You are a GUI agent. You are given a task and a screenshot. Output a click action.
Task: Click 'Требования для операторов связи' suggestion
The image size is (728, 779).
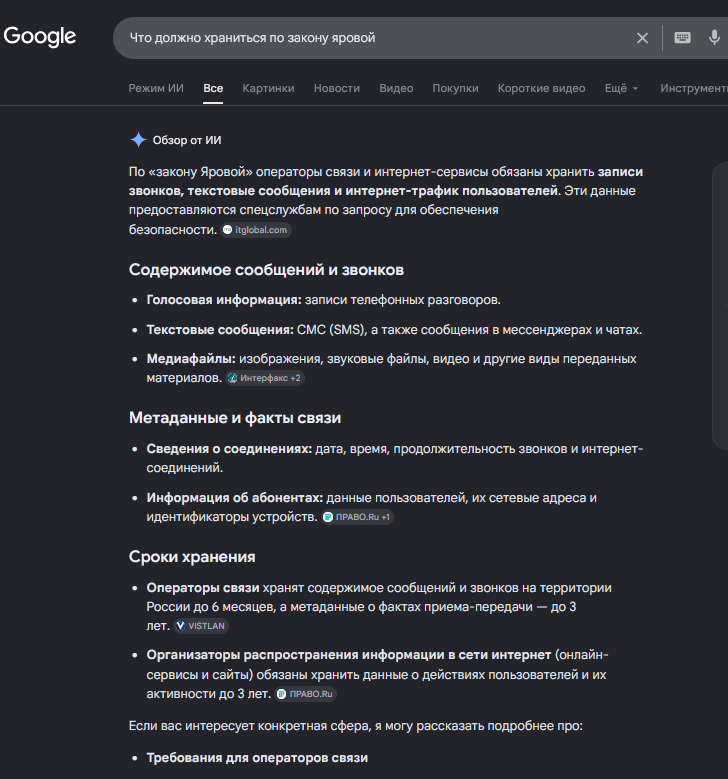(257, 758)
